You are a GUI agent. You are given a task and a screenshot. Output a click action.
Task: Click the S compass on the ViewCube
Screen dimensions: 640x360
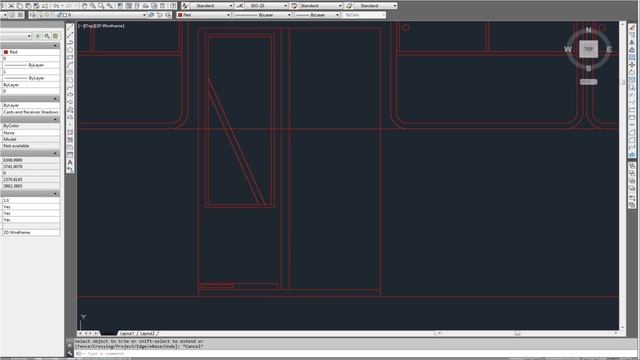588,68
